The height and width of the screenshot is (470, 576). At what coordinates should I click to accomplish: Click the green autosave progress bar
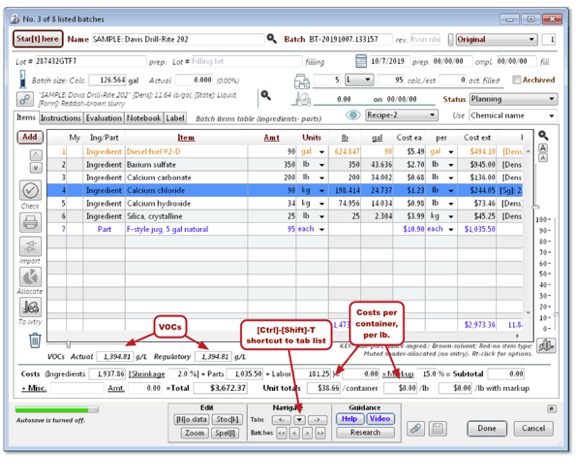pos(57,409)
